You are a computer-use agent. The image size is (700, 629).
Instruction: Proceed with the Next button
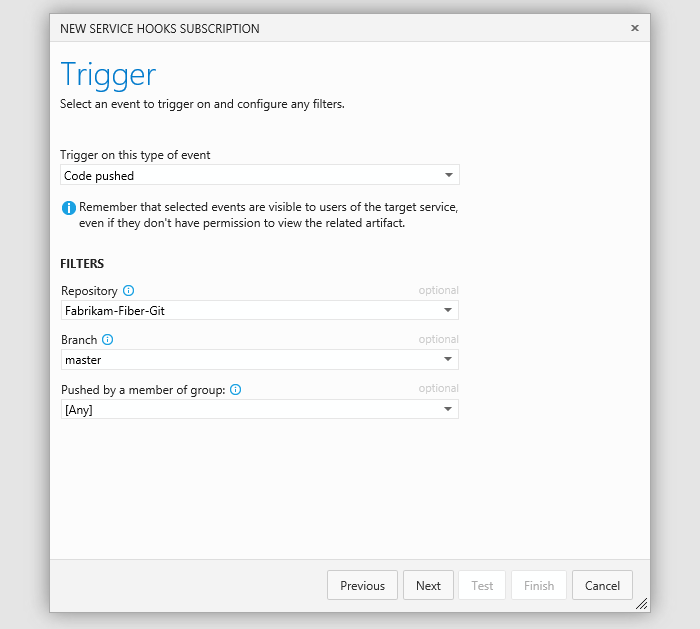(428, 585)
